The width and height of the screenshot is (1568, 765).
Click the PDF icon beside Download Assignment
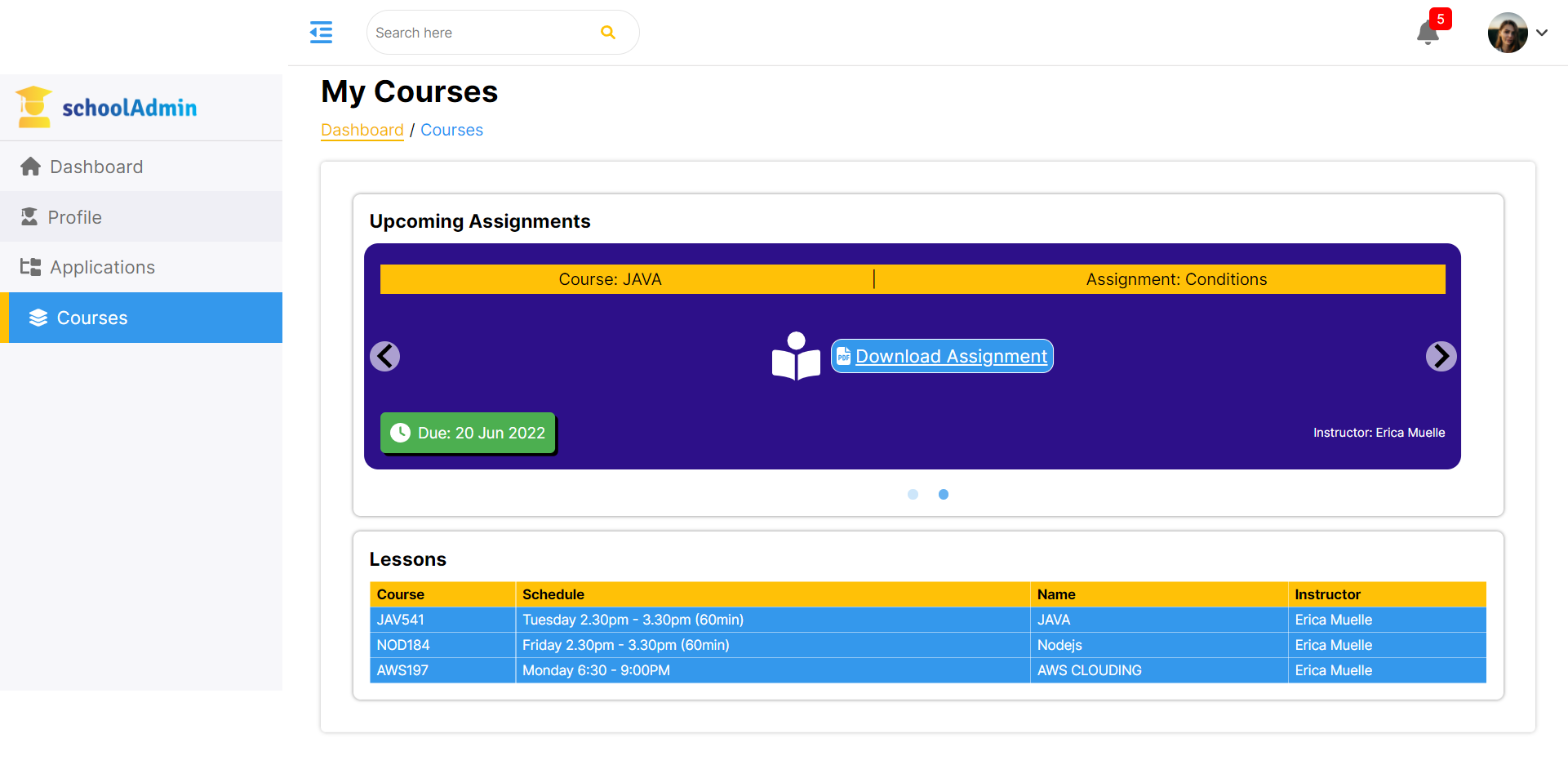(844, 356)
